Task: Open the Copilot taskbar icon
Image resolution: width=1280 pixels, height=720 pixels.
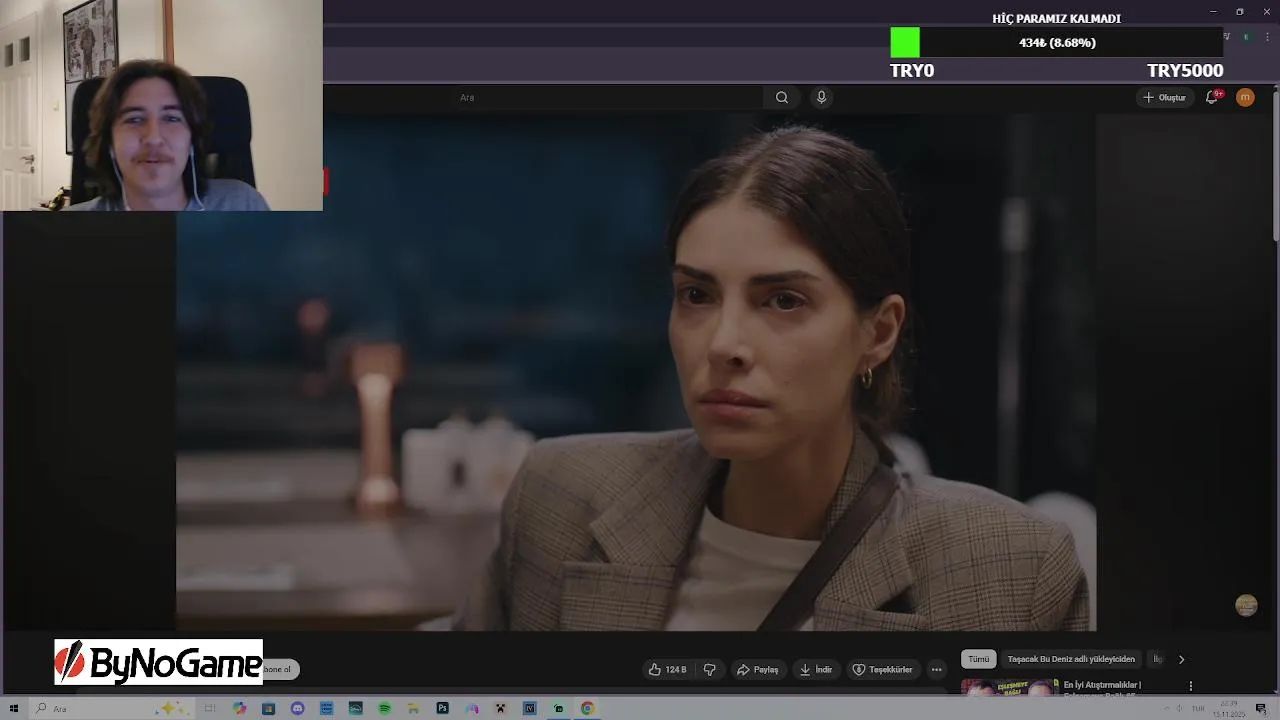Action: pos(239,708)
